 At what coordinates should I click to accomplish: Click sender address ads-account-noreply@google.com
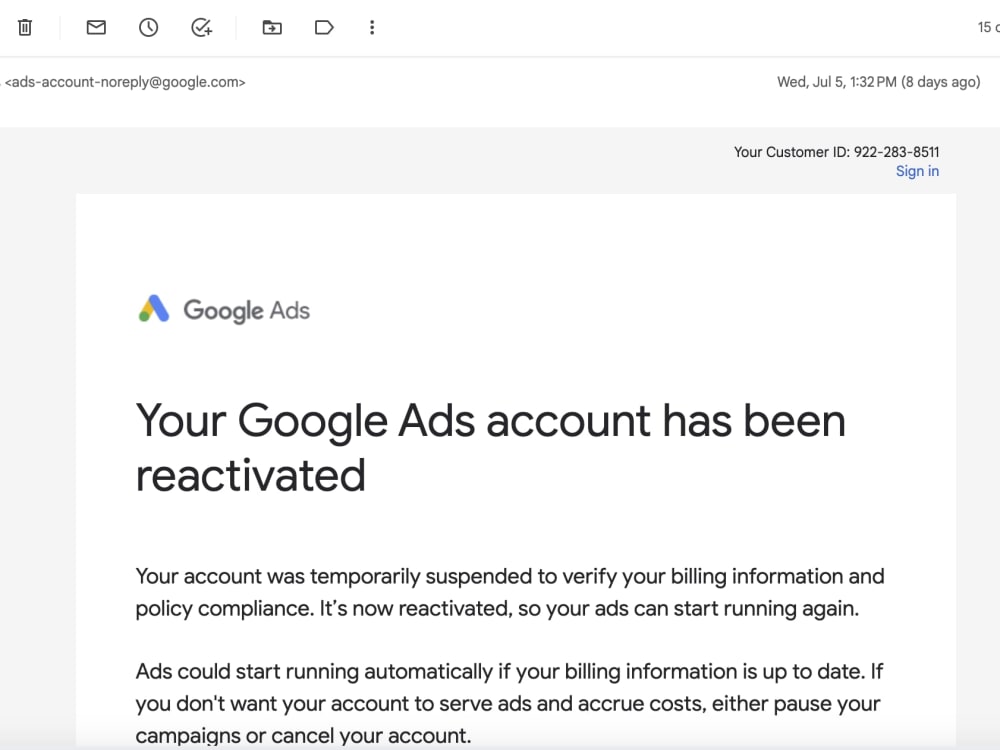[x=125, y=82]
